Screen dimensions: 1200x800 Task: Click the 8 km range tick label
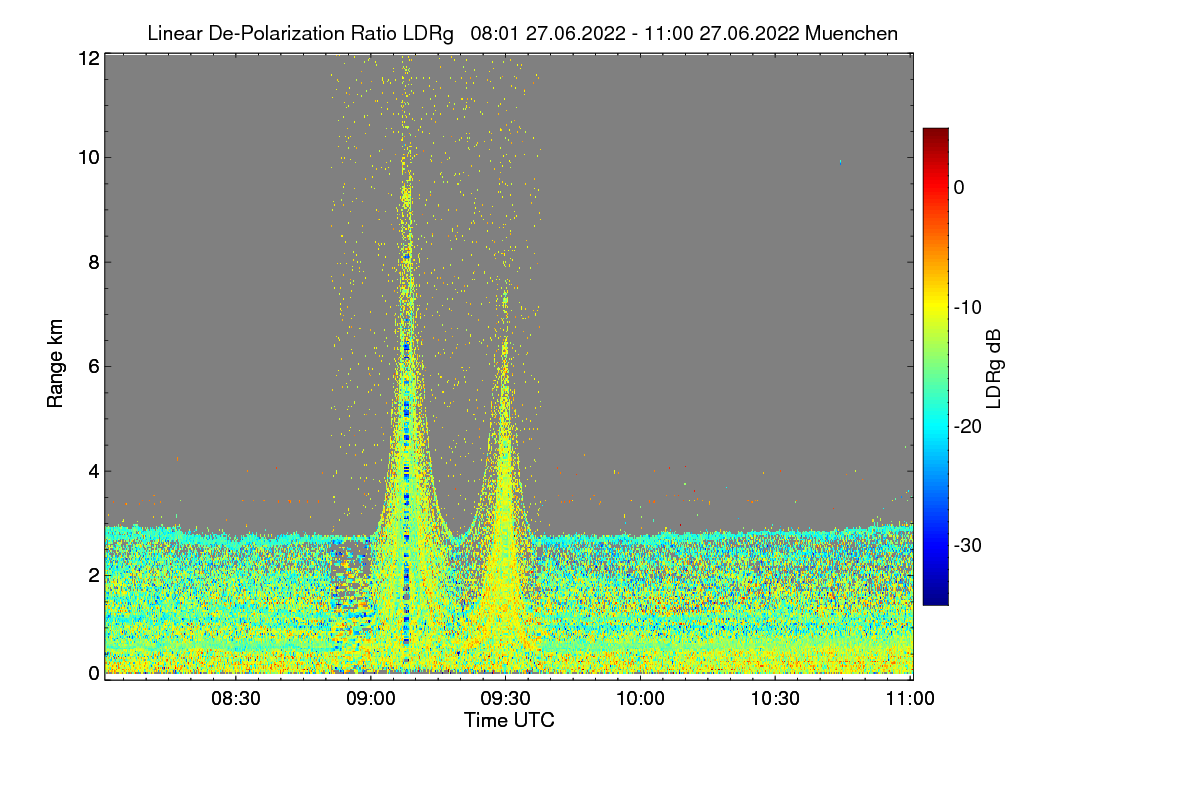coord(94,262)
